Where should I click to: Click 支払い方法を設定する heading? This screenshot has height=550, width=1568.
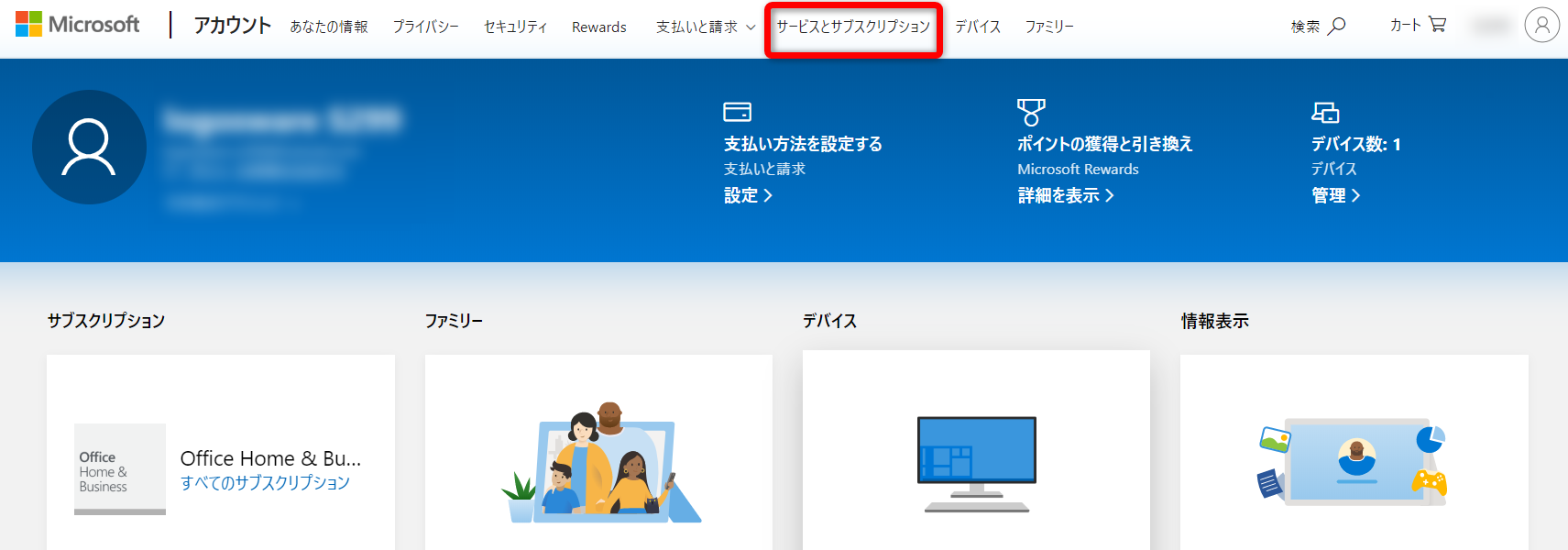click(x=803, y=144)
